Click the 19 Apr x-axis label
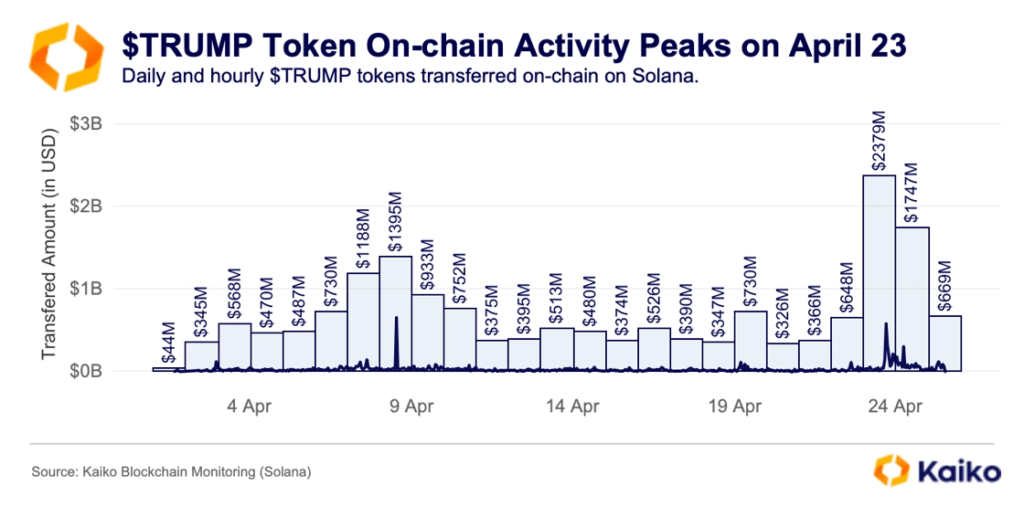 pyautogui.click(x=734, y=407)
